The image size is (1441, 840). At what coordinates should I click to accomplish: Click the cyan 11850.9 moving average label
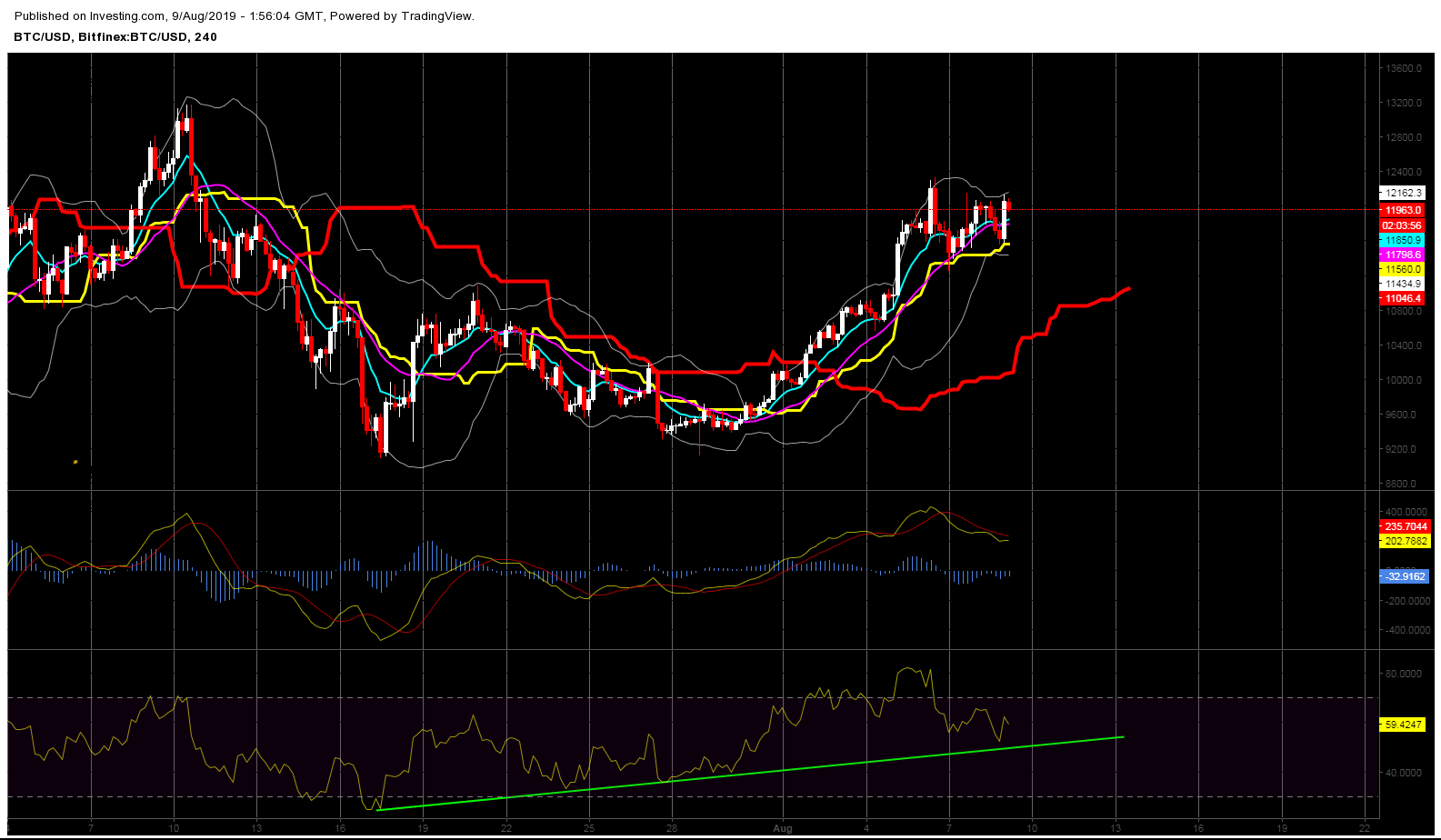[x=1402, y=240]
